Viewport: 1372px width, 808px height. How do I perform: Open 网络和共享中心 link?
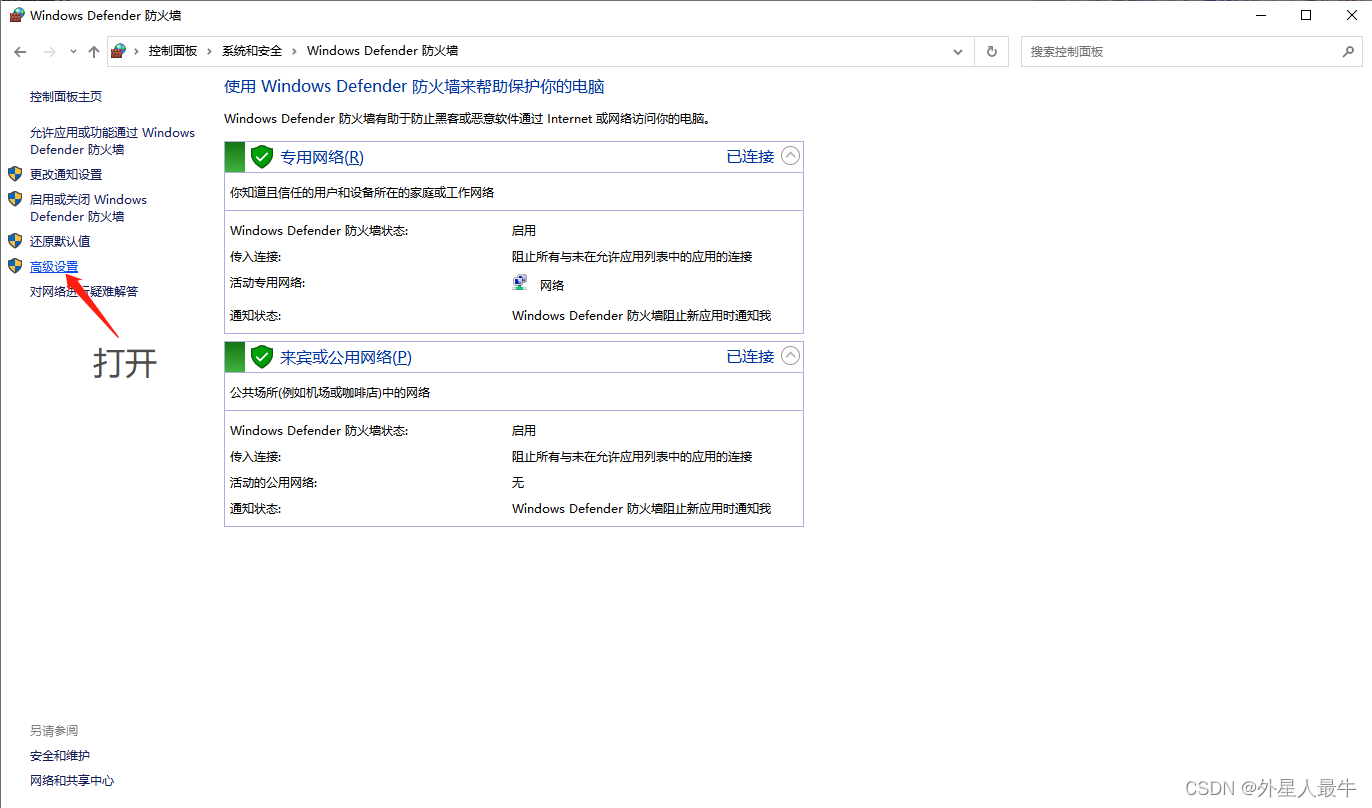[x=72, y=781]
